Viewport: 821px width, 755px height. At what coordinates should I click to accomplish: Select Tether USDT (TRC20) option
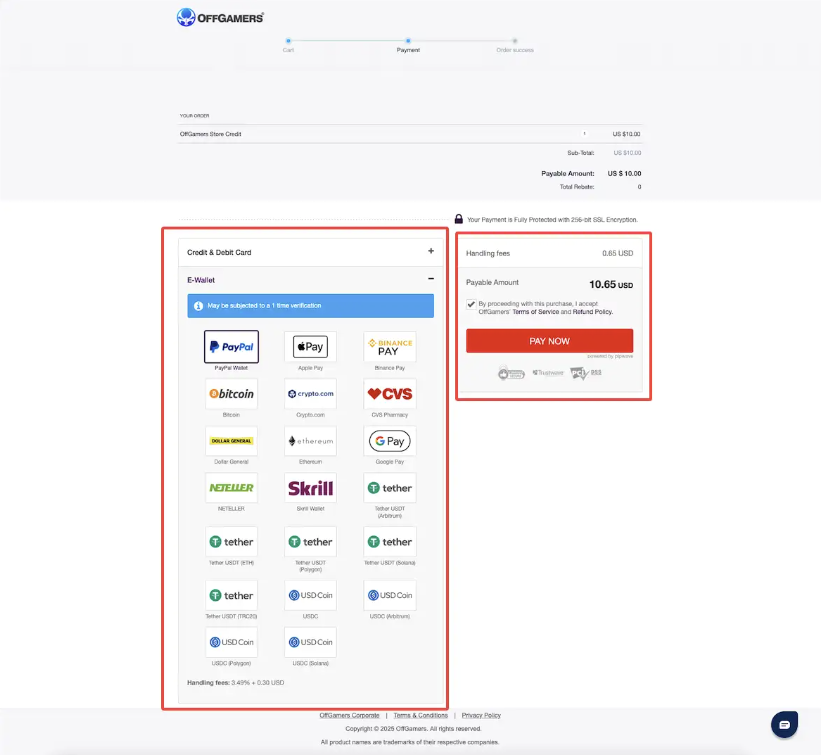click(231, 595)
